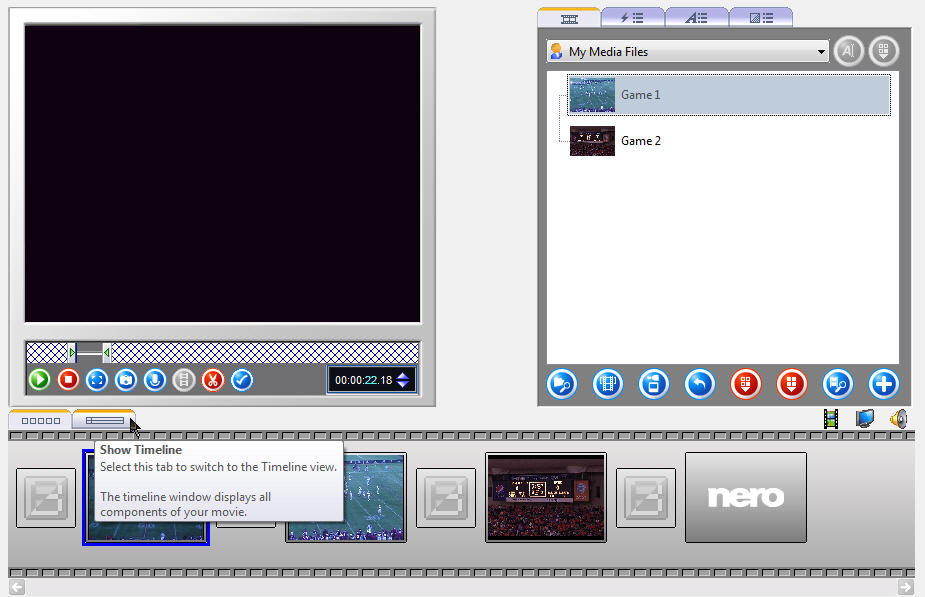Select the scoreboard clip in the storyboard
925x597 pixels.
tap(546, 497)
